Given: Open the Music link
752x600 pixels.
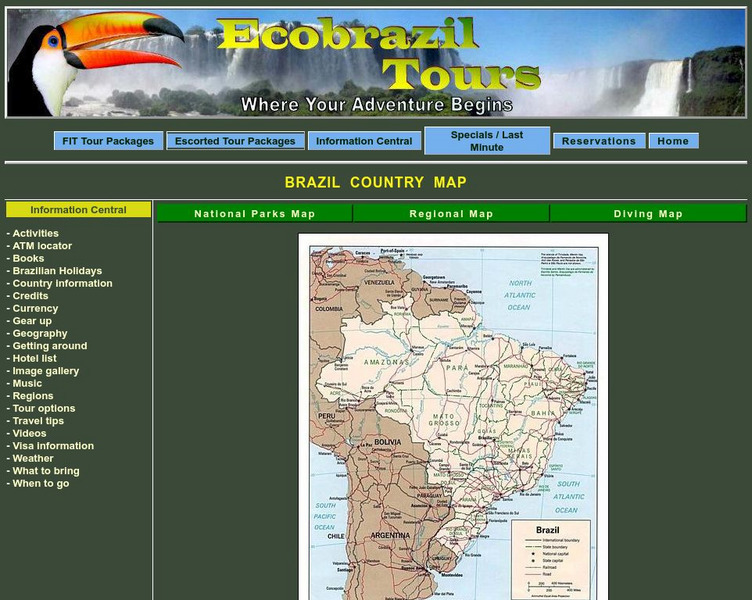Looking at the screenshot, I should coord(27,383).
